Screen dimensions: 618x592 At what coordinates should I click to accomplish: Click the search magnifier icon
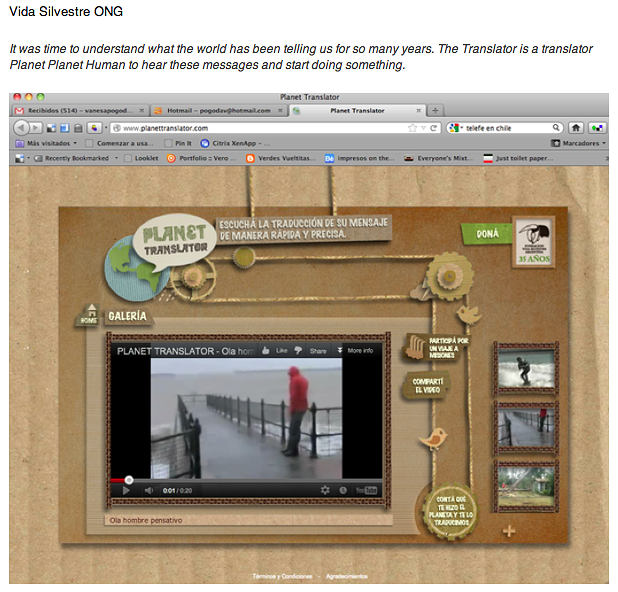tap(556, 128)
